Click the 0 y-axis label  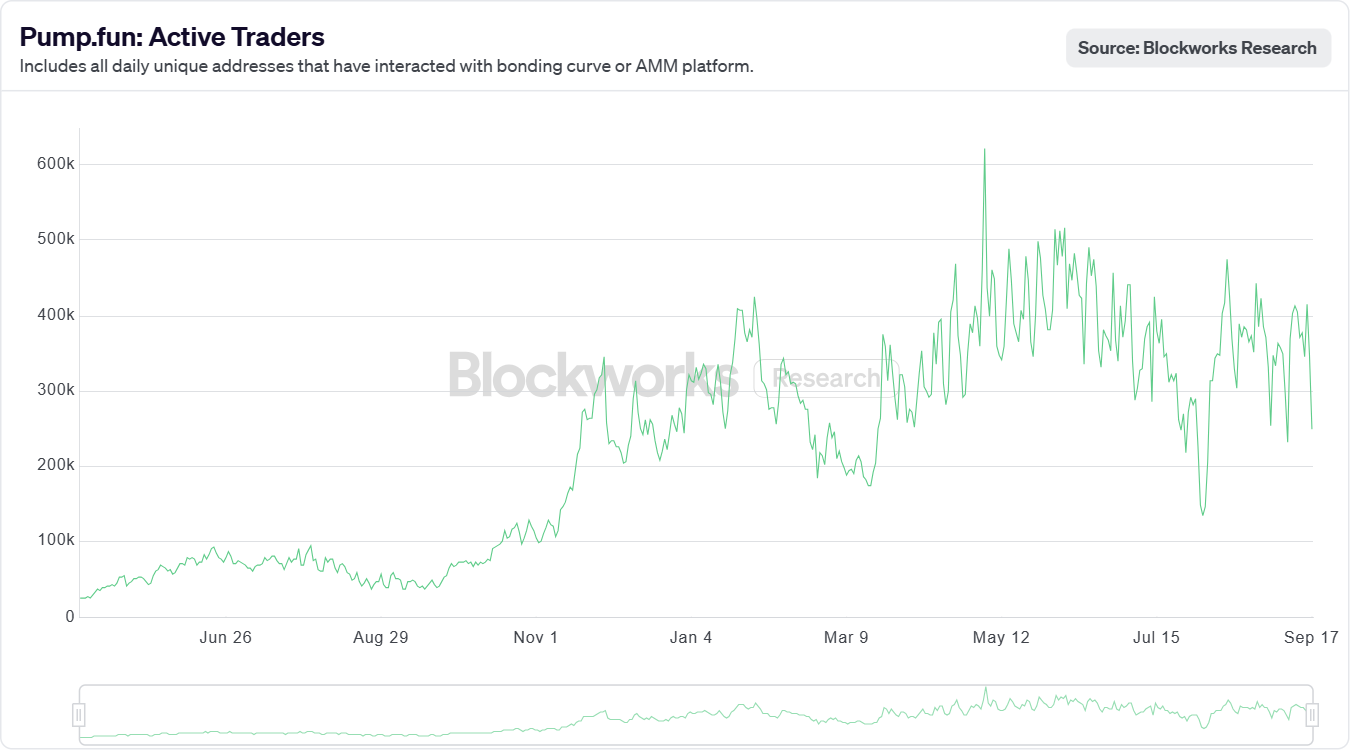(x=70, y=617)
